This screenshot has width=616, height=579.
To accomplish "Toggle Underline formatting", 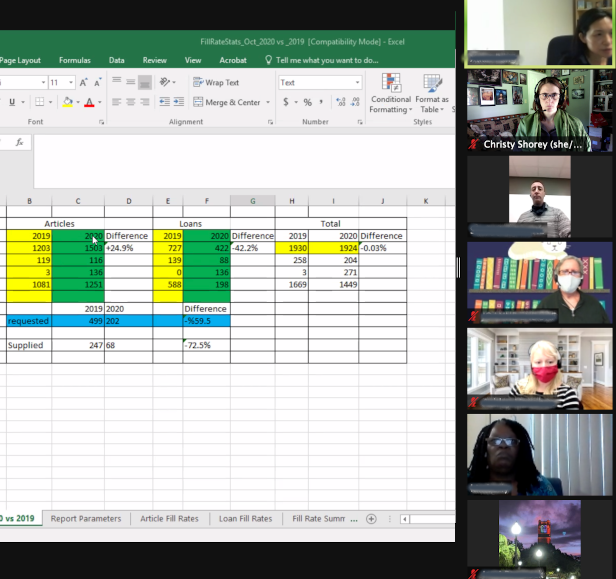I will pyautogui.click(x=12, y=102).
